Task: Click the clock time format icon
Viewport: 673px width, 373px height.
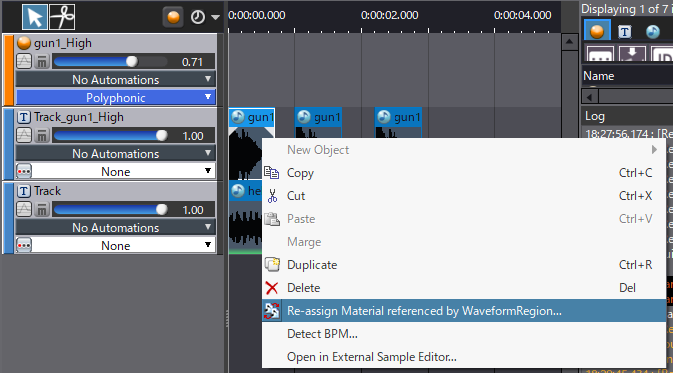Action: (x=197, y=17)
